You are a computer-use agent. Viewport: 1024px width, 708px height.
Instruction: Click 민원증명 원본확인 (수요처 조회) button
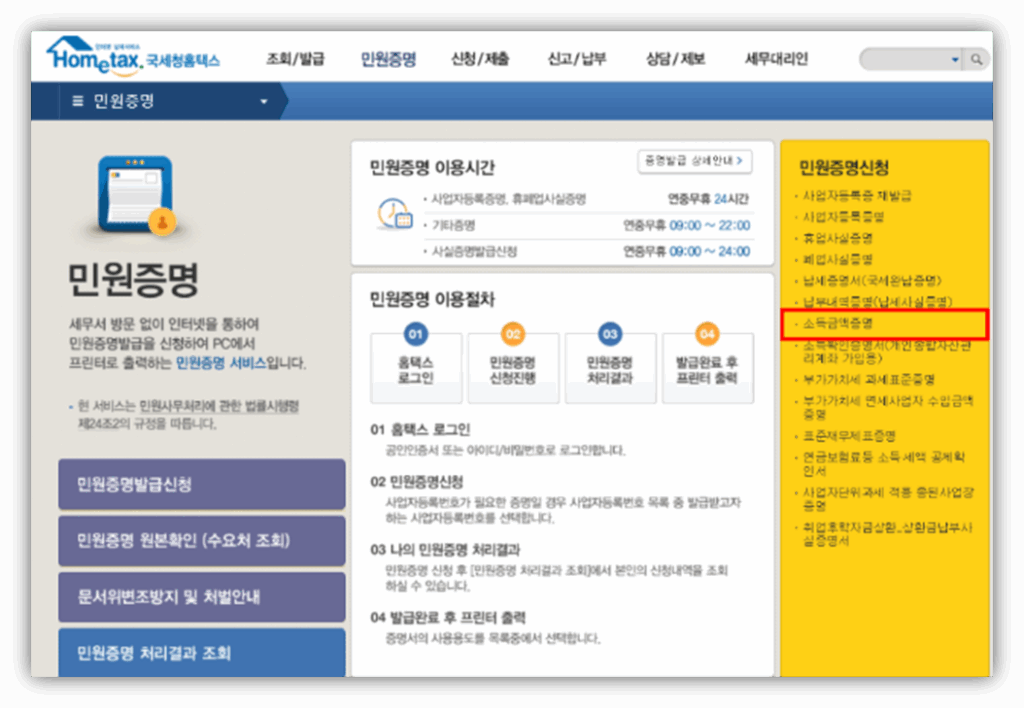coord(202,541)
